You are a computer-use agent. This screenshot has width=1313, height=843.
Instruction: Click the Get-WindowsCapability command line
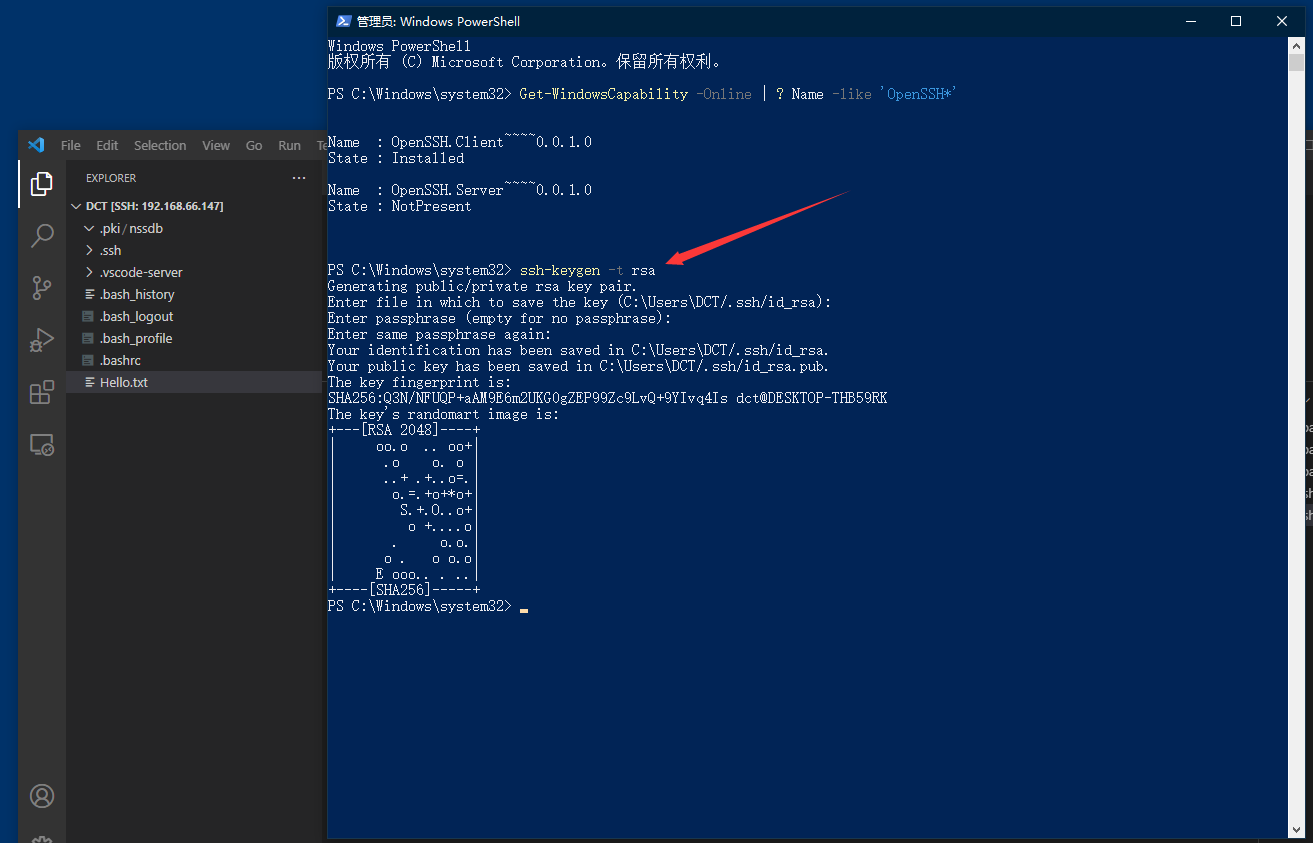click(643, 94)
